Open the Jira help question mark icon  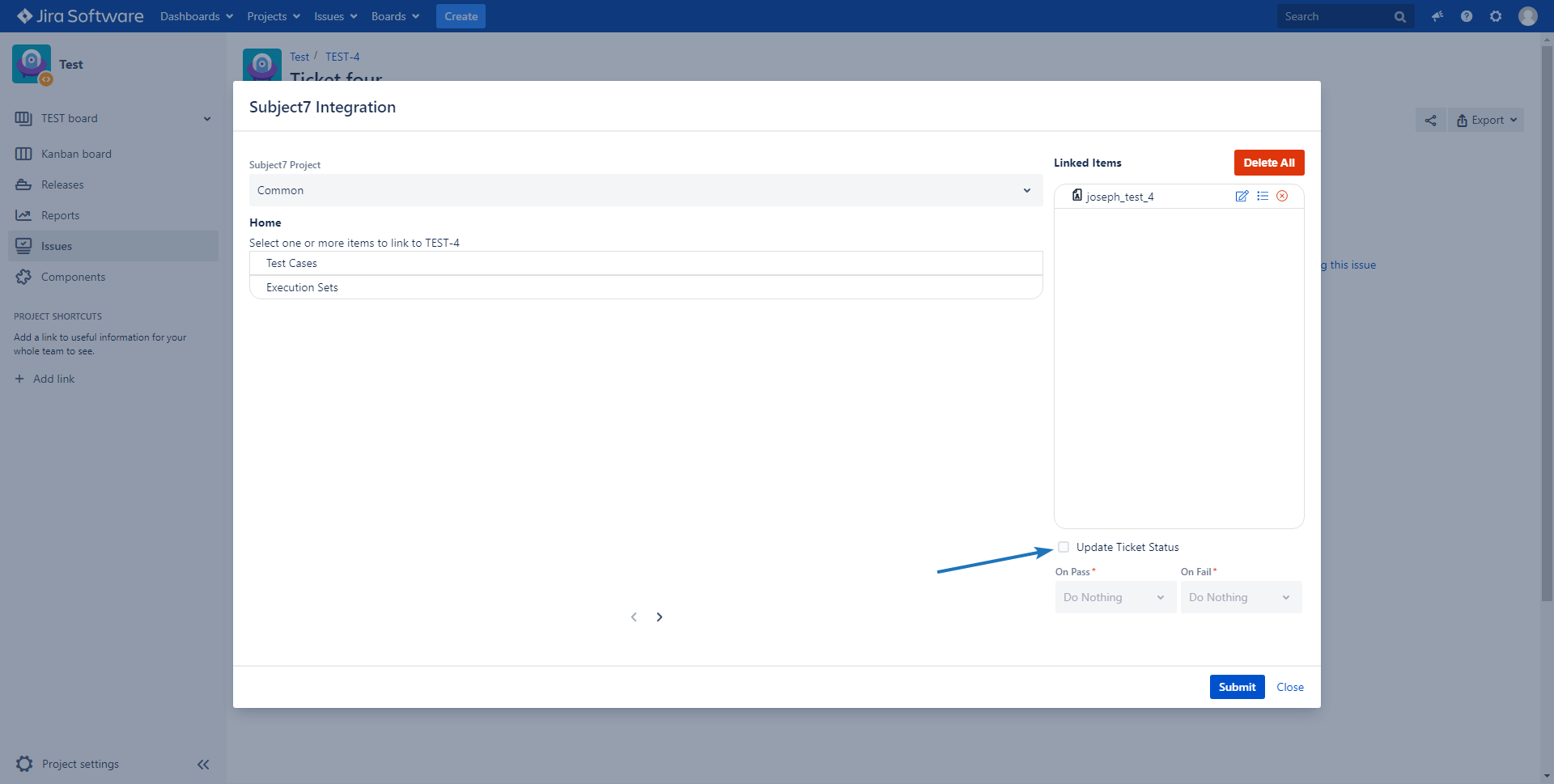point(1467,16)
